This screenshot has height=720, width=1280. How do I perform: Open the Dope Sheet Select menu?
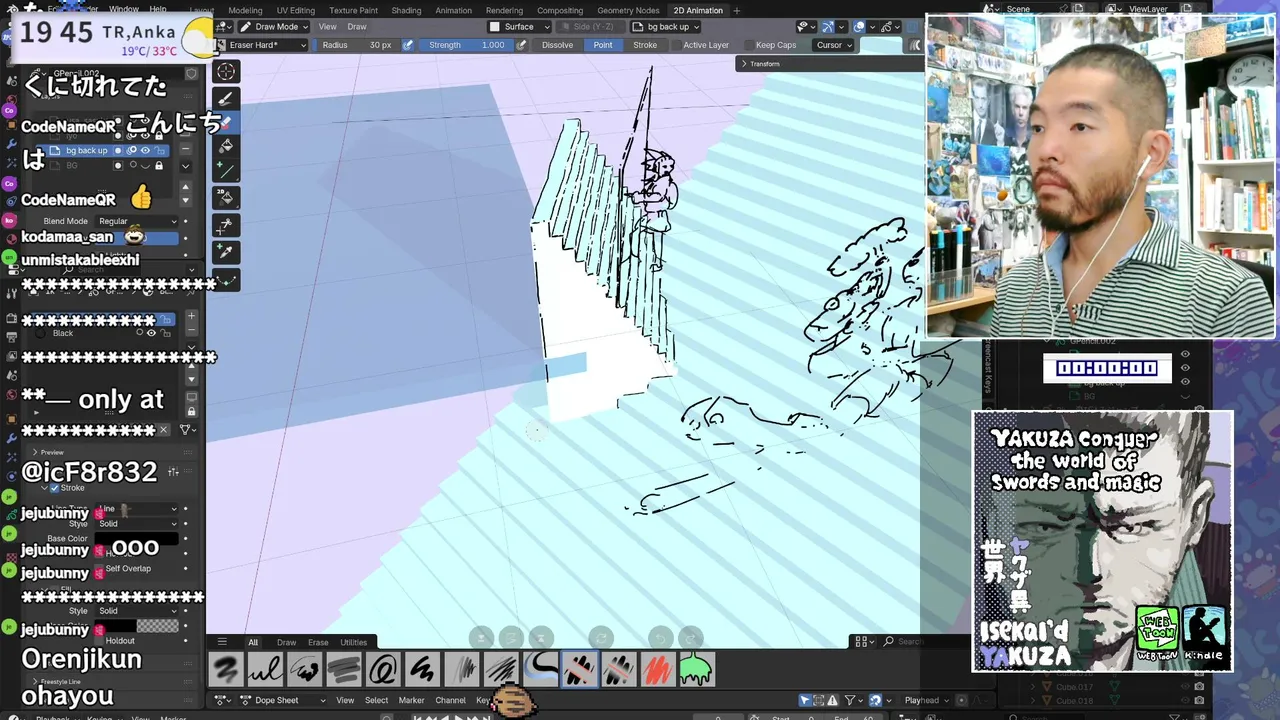[x=376, y=700]
